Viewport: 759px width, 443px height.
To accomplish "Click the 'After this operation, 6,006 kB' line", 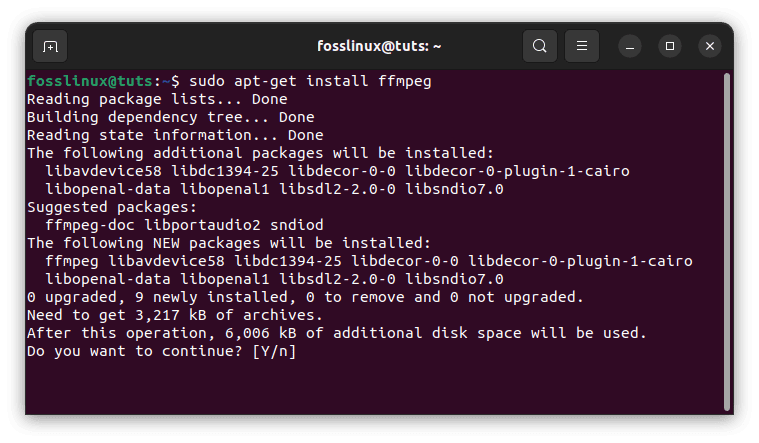I will coord(337,333).
